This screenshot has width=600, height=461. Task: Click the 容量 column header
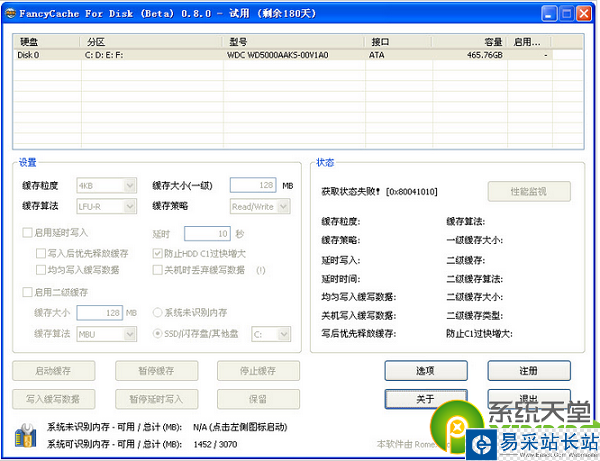(x=470, y=42)
